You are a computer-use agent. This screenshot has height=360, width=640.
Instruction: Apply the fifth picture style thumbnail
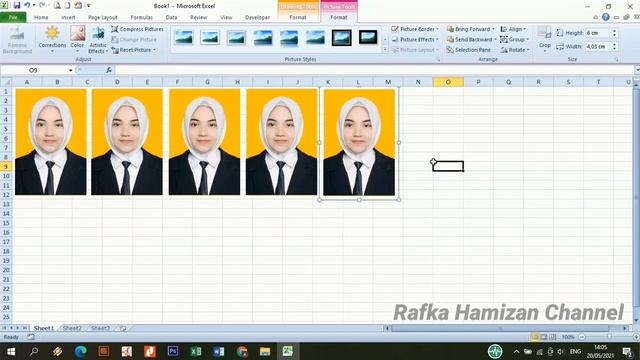click(289, 37)
